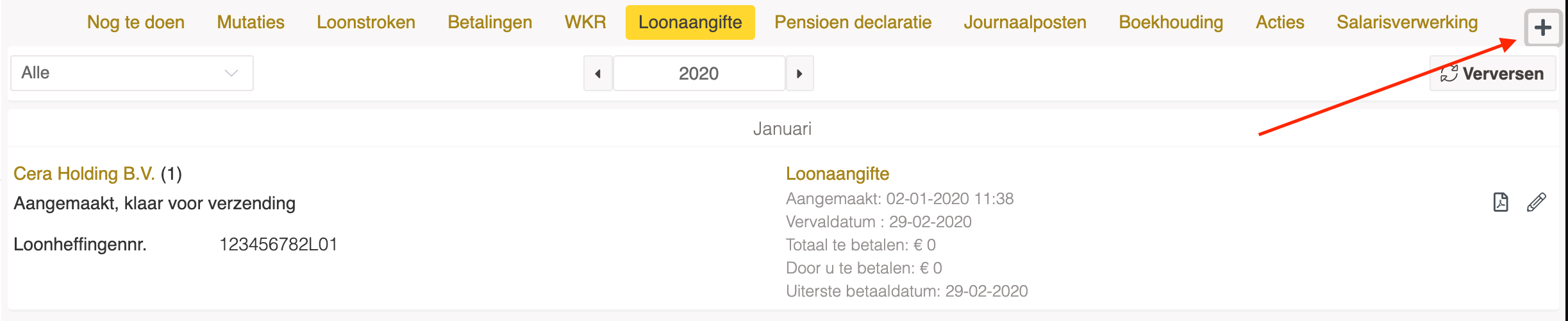Open the Cera Holding B.V. link
The height and width of the screenshot is (321, 1568).
pos(84,173)
